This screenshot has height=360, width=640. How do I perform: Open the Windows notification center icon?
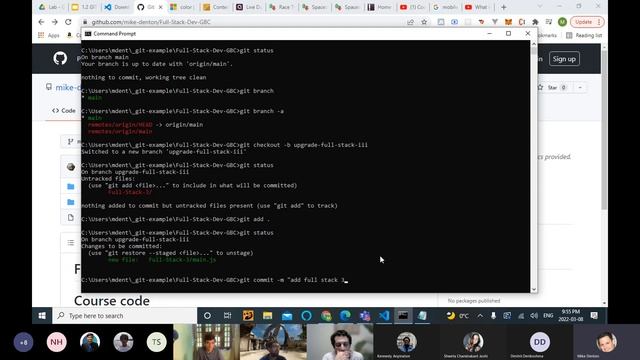click(x=594, y=316)
